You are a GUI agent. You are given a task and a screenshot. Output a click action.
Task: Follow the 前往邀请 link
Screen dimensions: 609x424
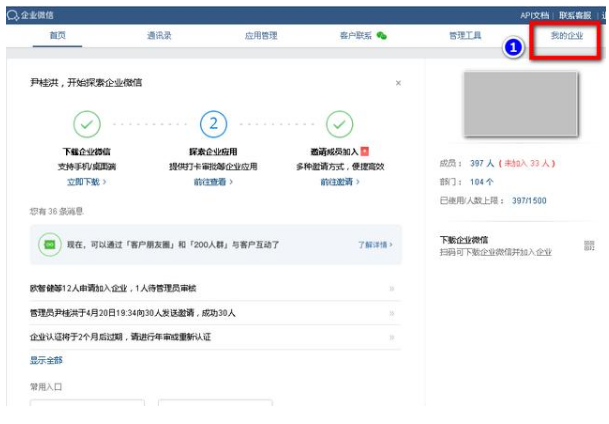340,182
